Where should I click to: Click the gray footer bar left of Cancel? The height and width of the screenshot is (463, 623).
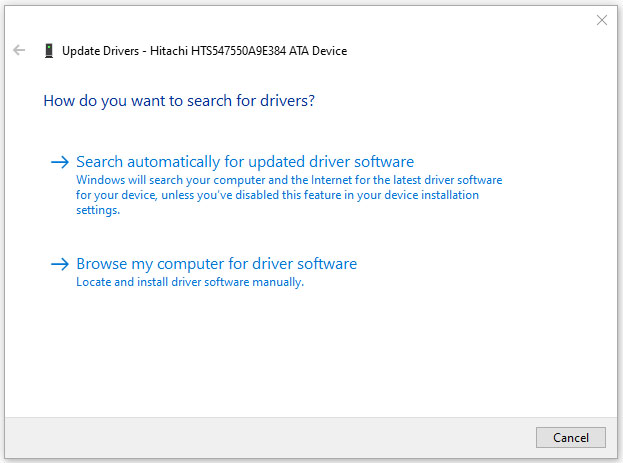click(x=270, y=437)
